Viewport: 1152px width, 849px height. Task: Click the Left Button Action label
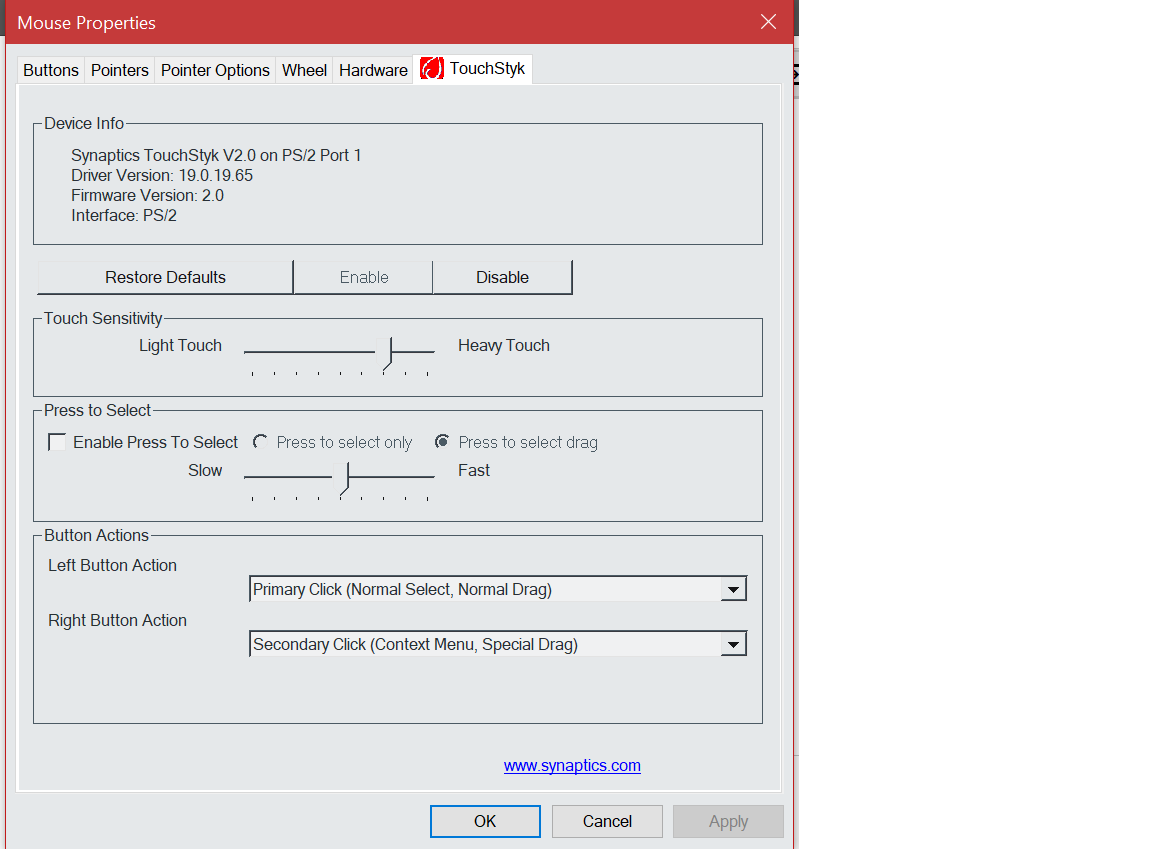112,566
